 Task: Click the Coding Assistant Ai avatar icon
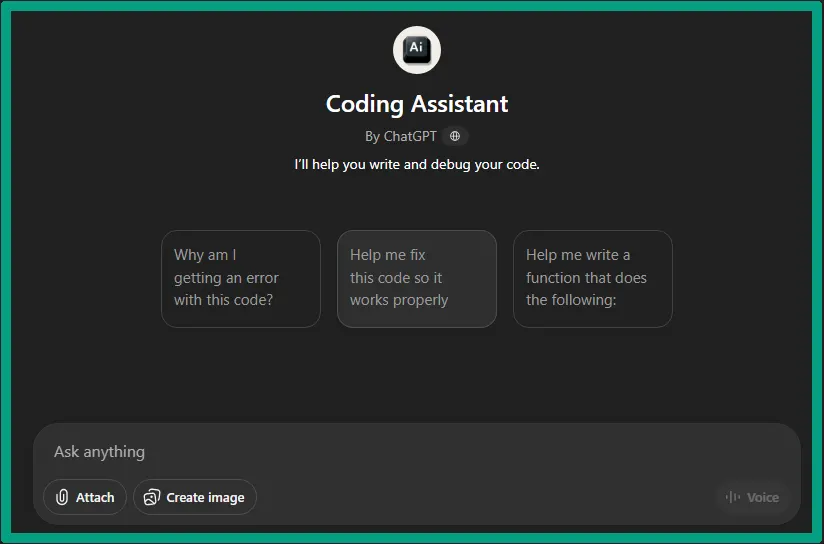click(x=417, y=50)
